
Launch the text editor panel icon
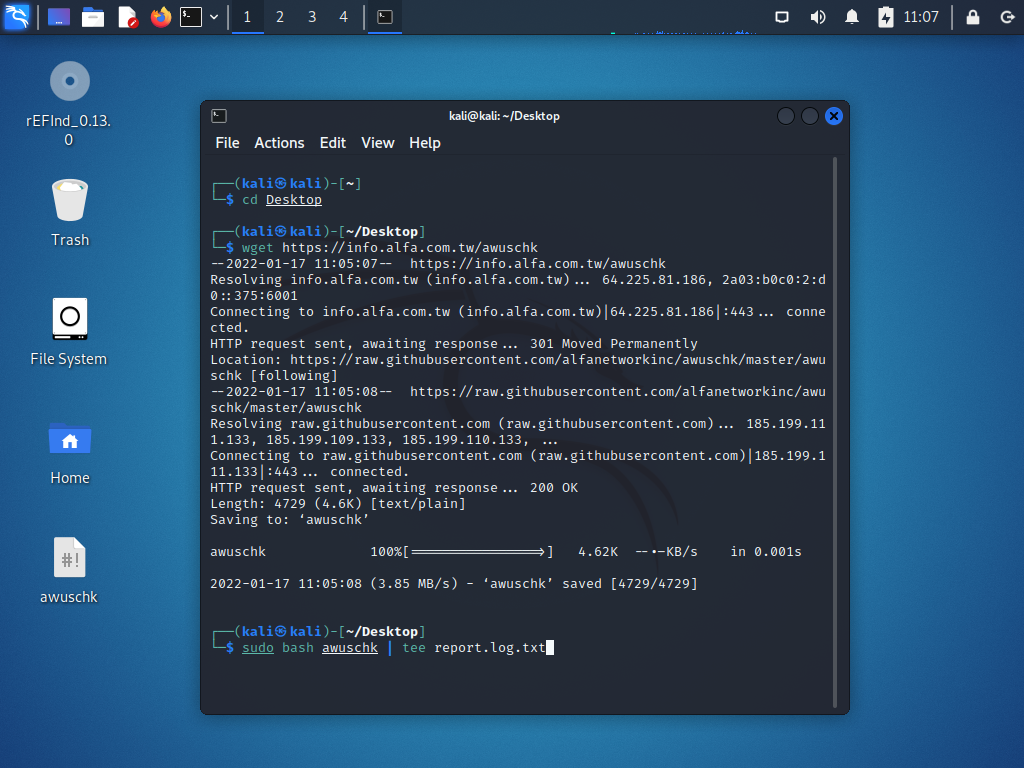tap(127, 17)
